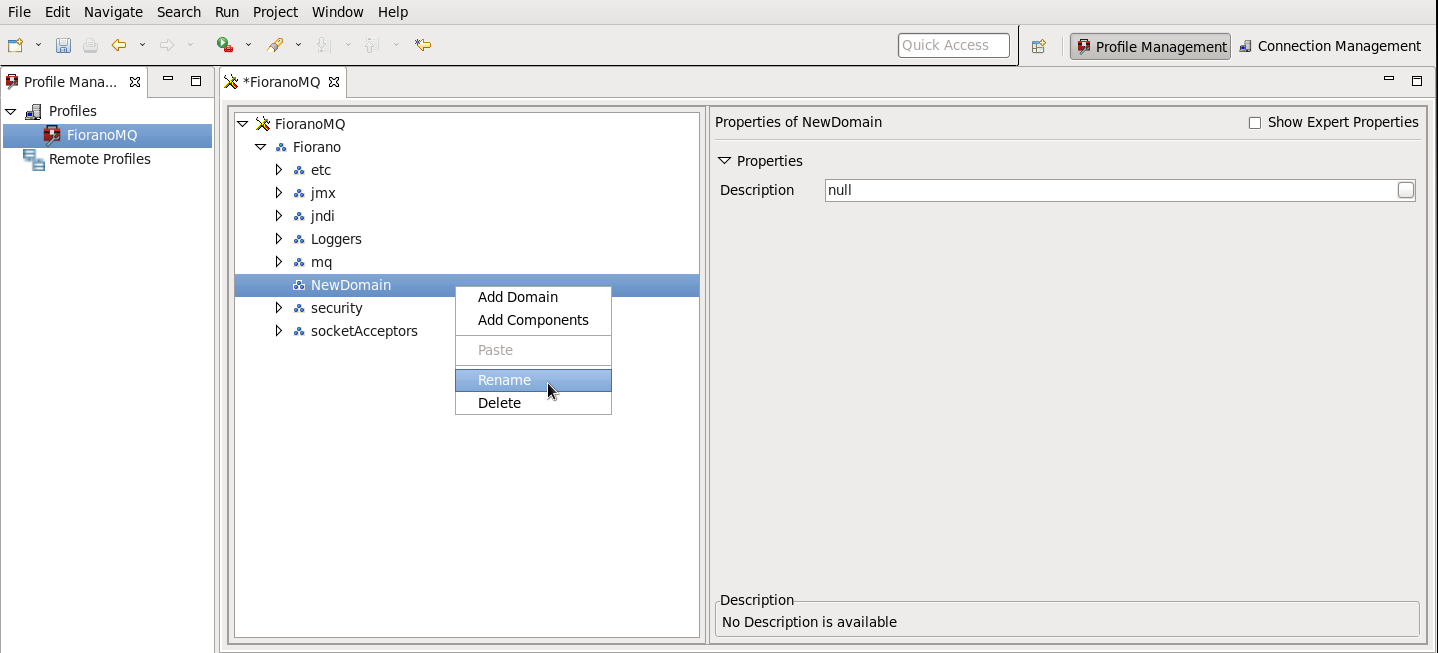Open the Run menu
The width and height of the screenshot is (1438, 653).
[227, 12]
